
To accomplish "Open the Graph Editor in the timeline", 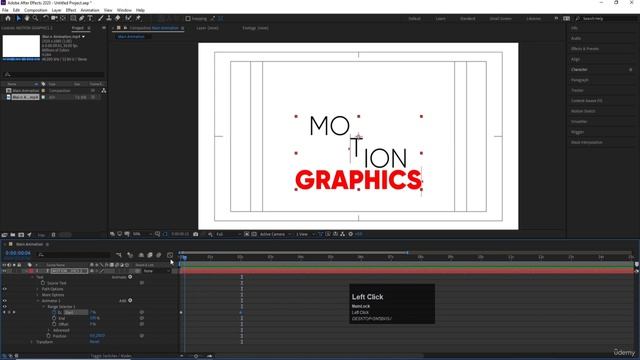I will click(x=170, y=255).
